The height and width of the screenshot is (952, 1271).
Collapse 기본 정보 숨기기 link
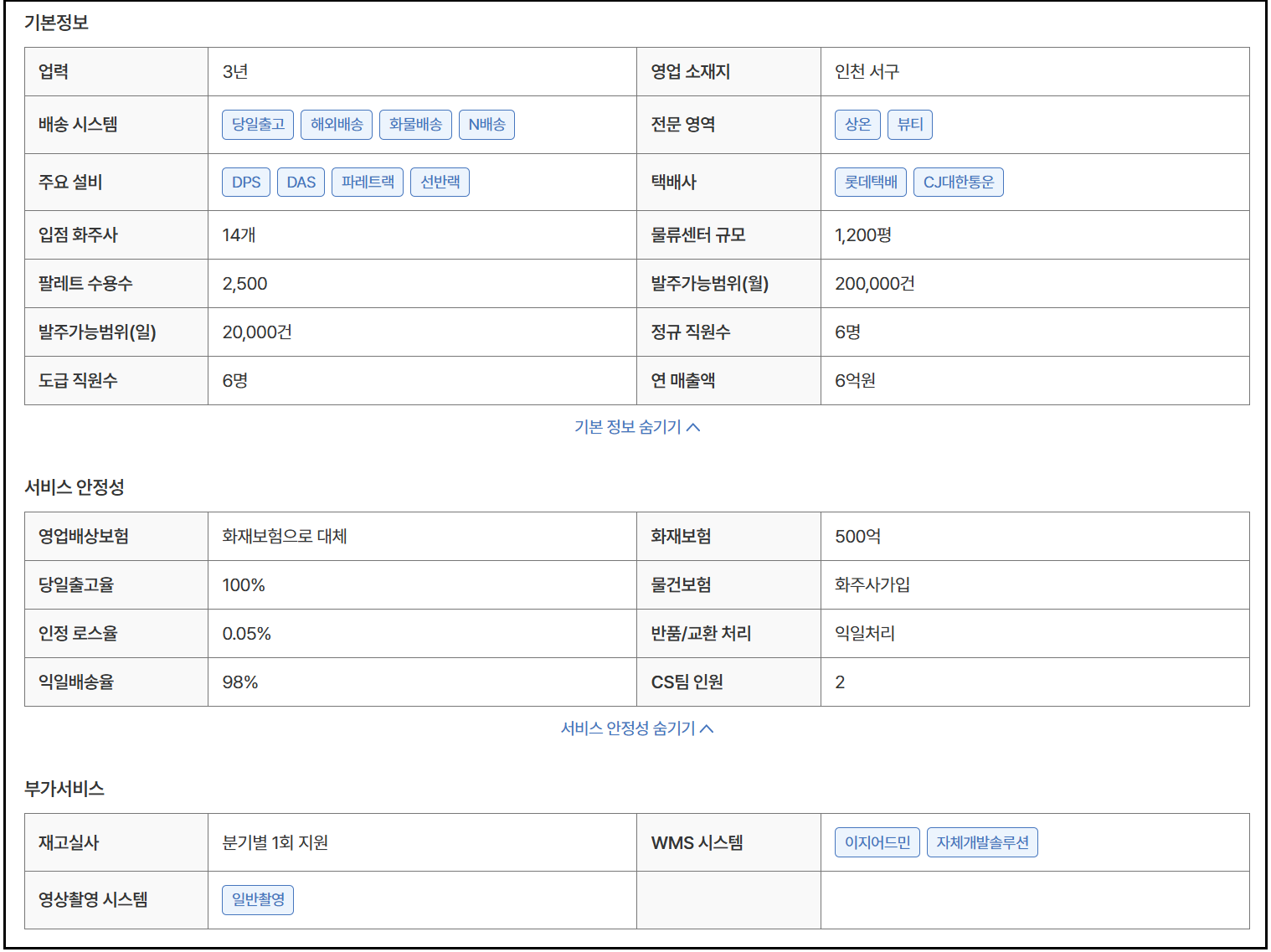[x=637, y=427]
